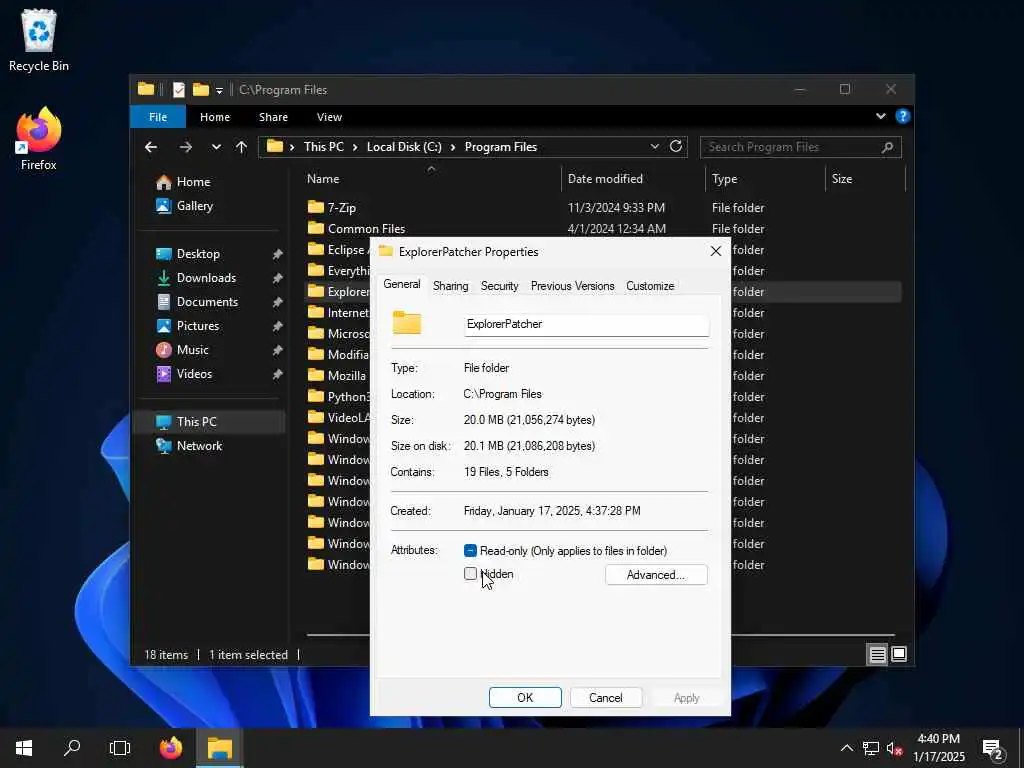This screenshot has width=1024, height=768.
Task: Click the taskbar clock and date
Action: tap(938, 748)
